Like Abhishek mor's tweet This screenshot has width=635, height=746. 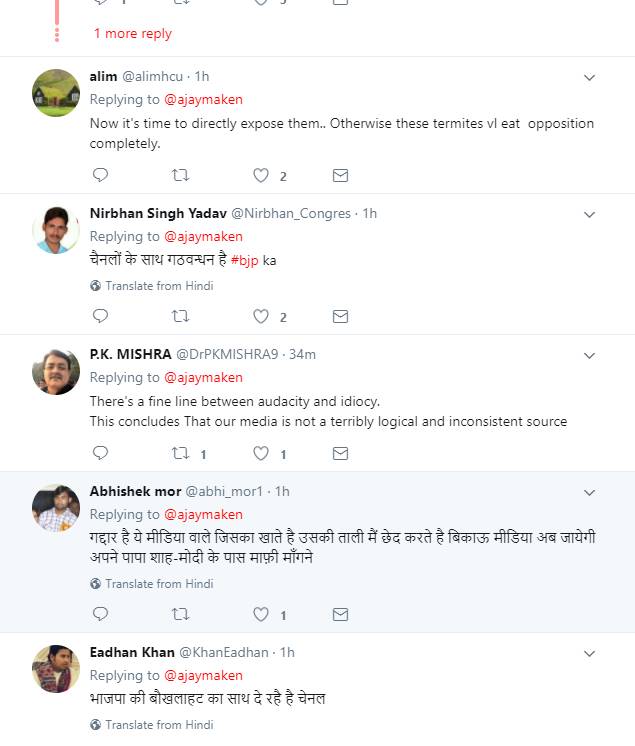pos(261,614)
